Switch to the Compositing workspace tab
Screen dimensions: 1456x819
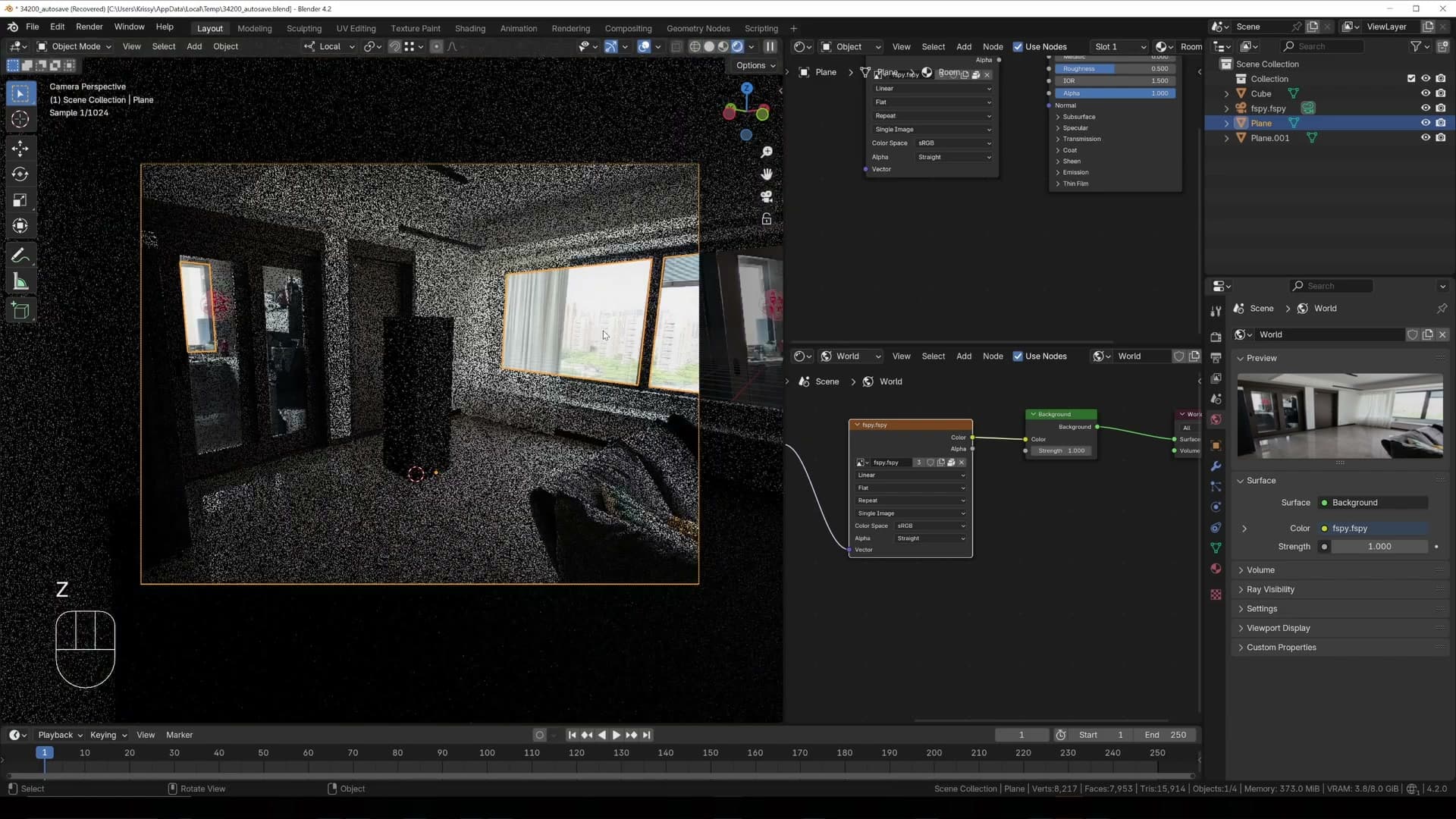(x=628, y=28)
